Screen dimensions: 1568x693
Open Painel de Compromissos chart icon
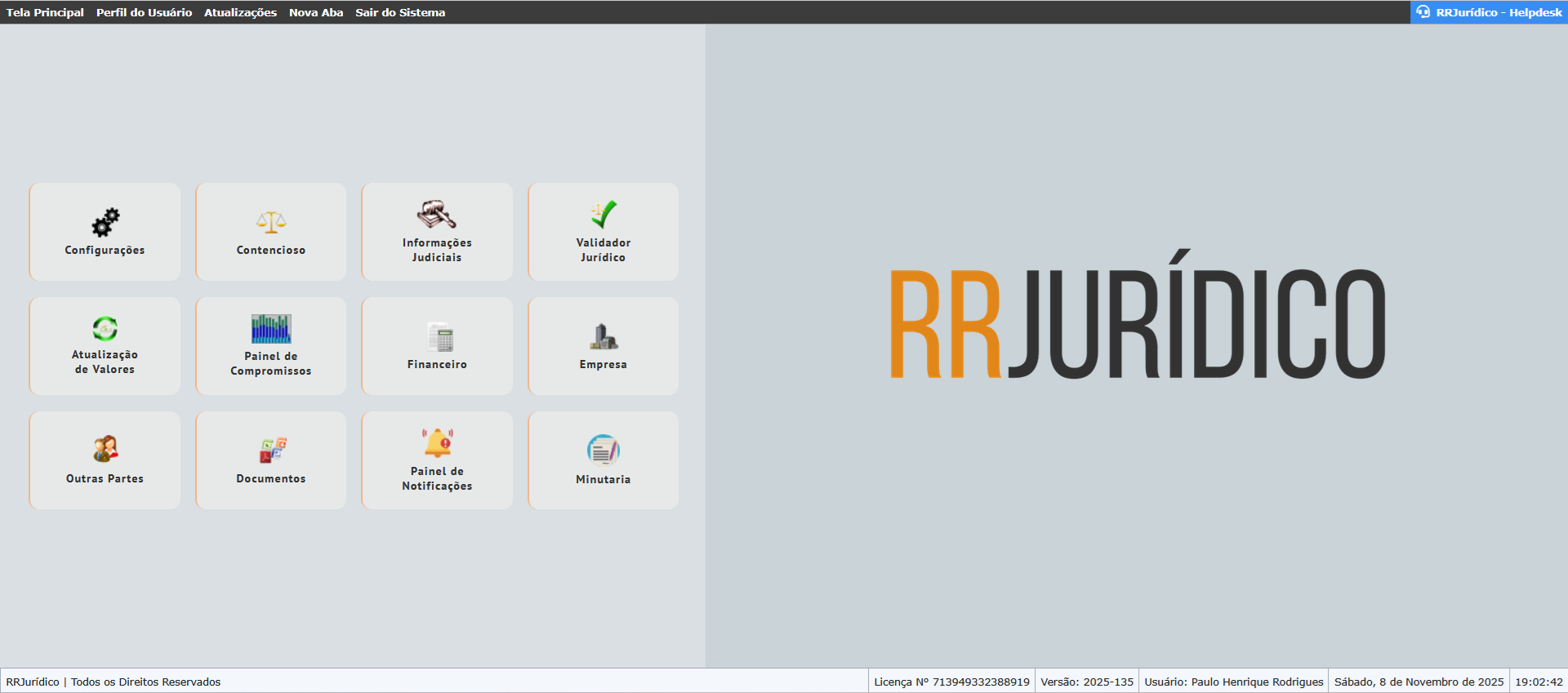click(x=271, y=329)
